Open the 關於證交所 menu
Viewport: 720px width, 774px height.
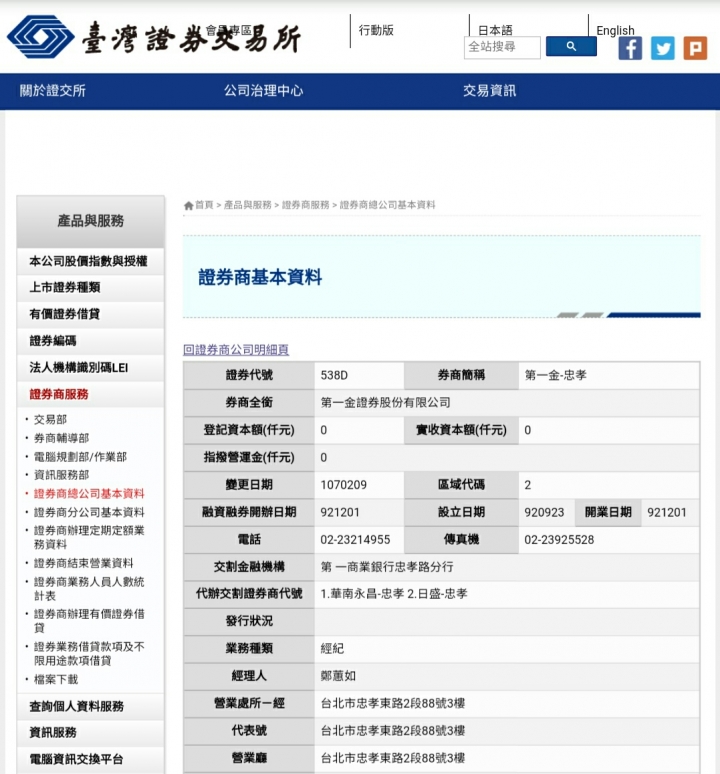click(x=53, y=91)
